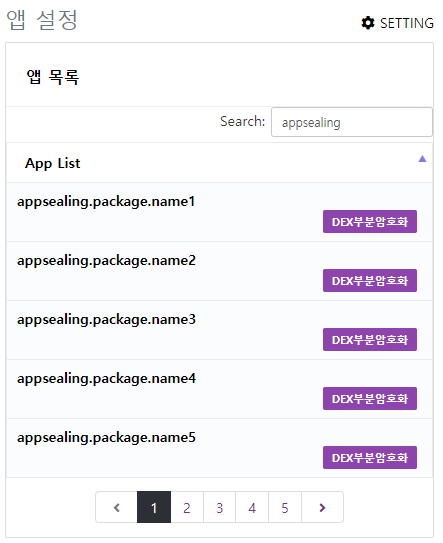Select pagination page 1
This screenshot has height=543, width=443.
tap(154, 507)
